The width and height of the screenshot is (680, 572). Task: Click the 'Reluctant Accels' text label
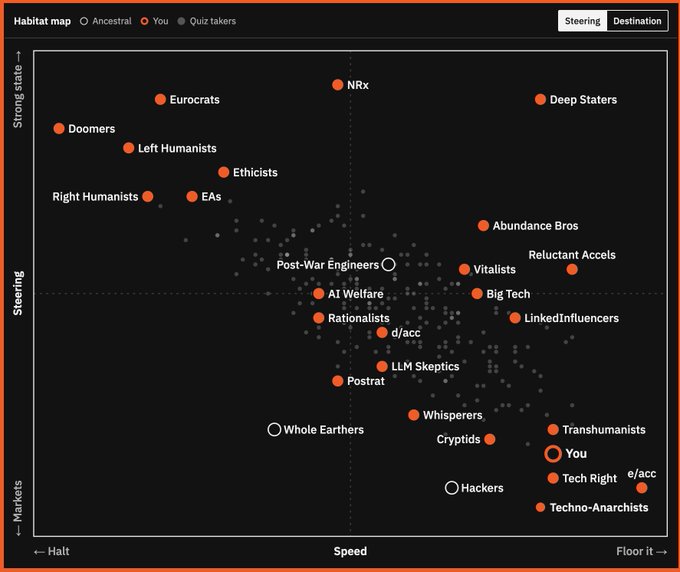[572, 255]
